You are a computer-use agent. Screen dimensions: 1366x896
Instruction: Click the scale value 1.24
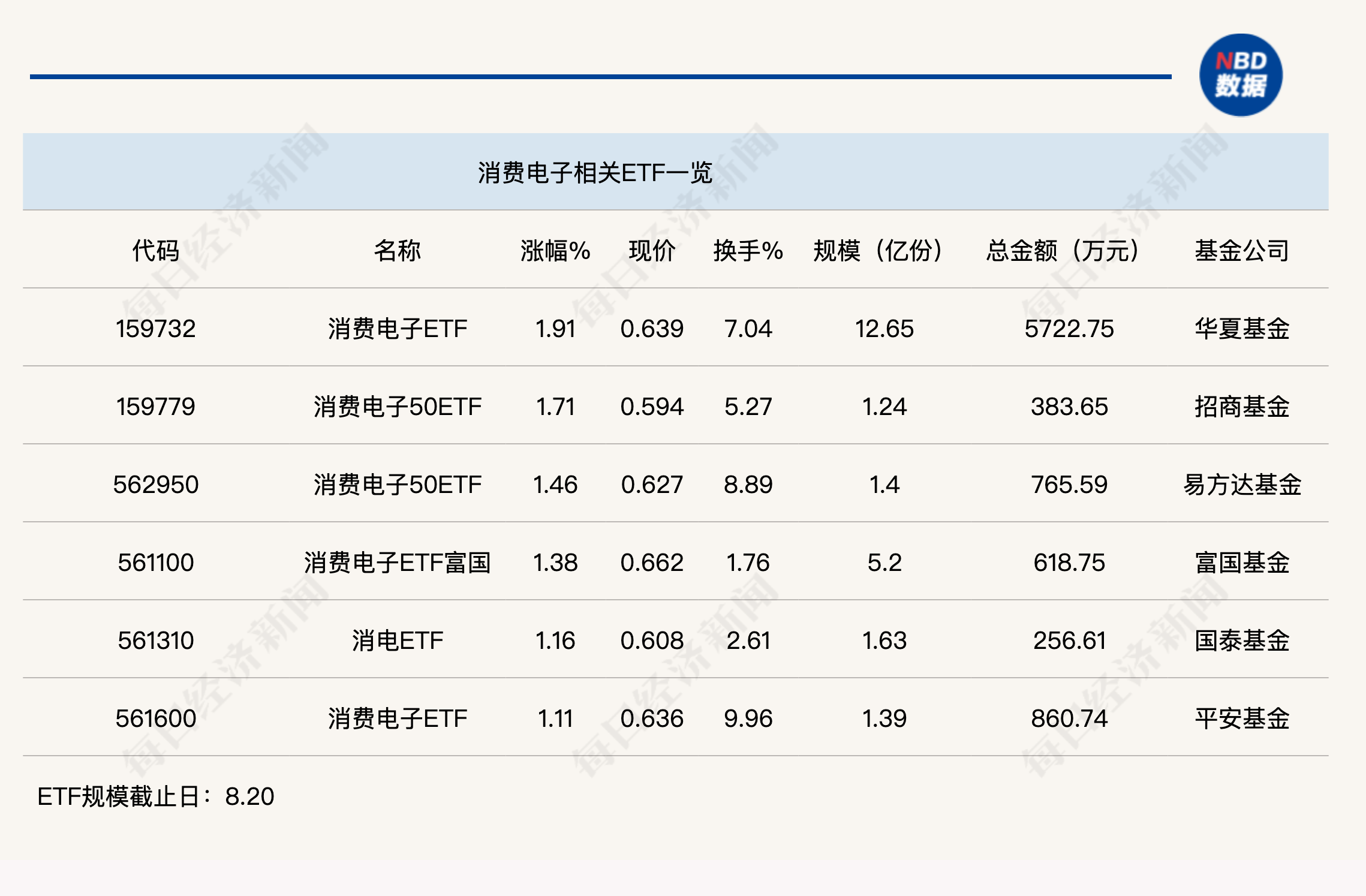pos(884,407)
